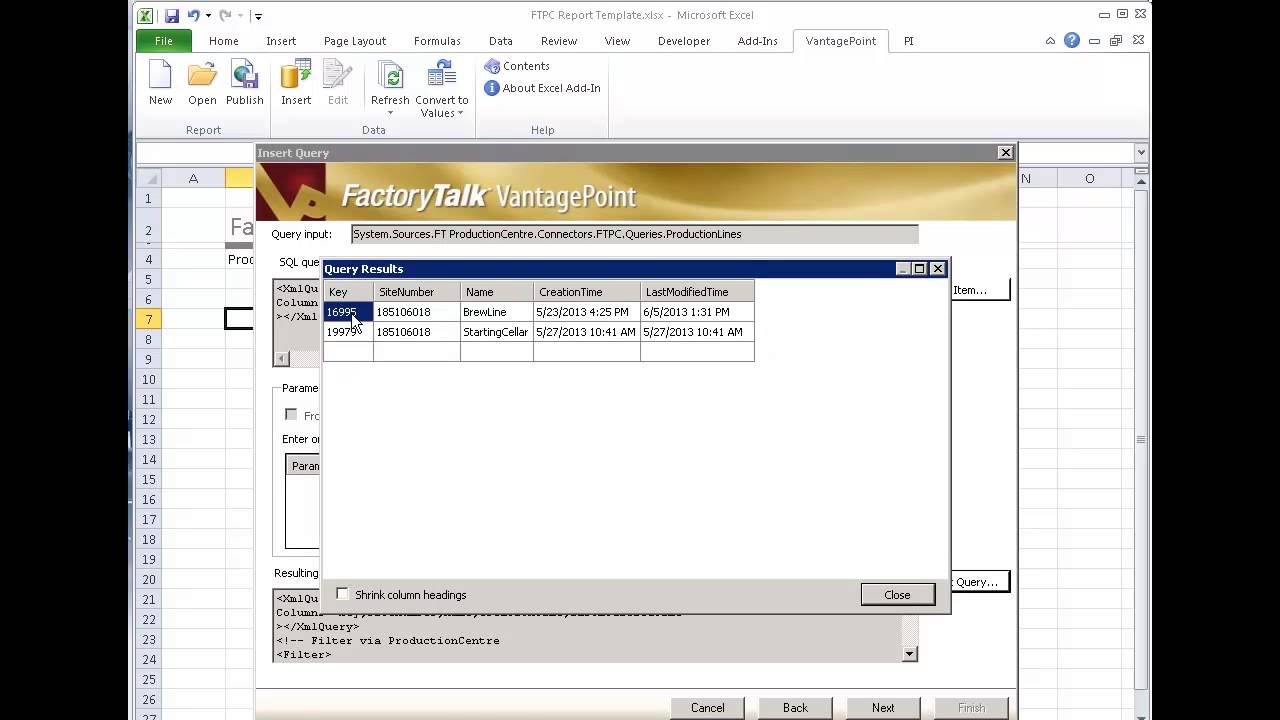The height and width of the screenshot is (720, 1280).
Task: Select the Key column header
Action: pyautogui.click(x=348, y=292)
